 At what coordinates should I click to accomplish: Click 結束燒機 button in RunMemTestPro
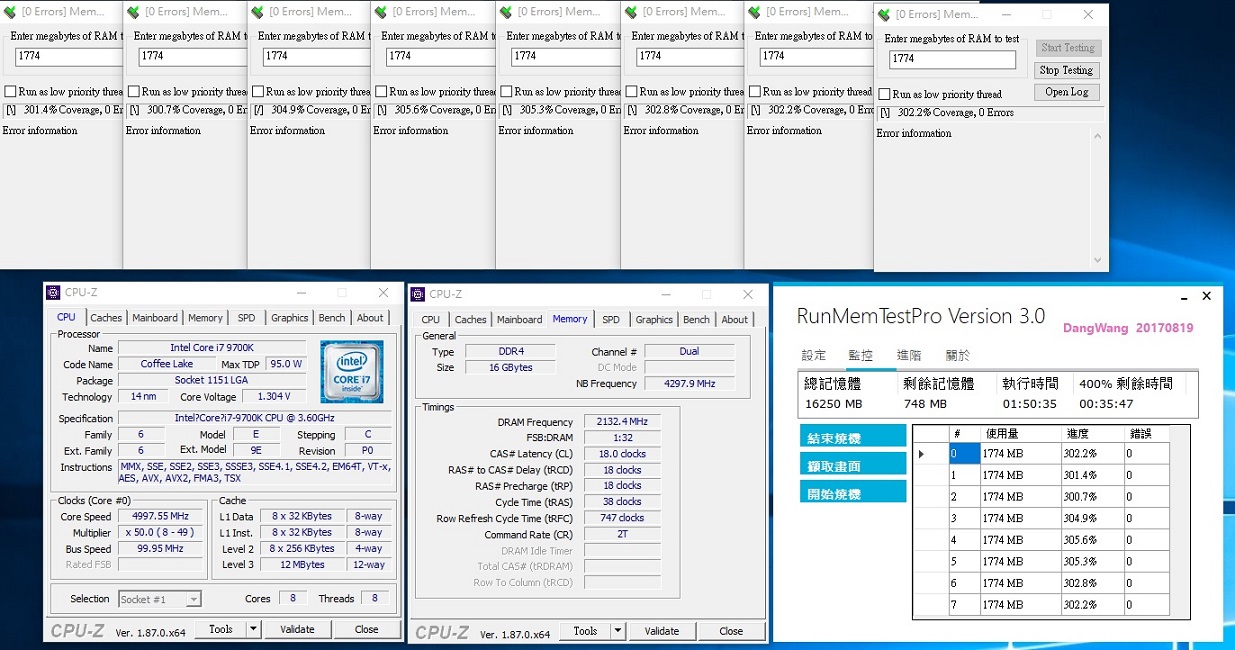853,437
